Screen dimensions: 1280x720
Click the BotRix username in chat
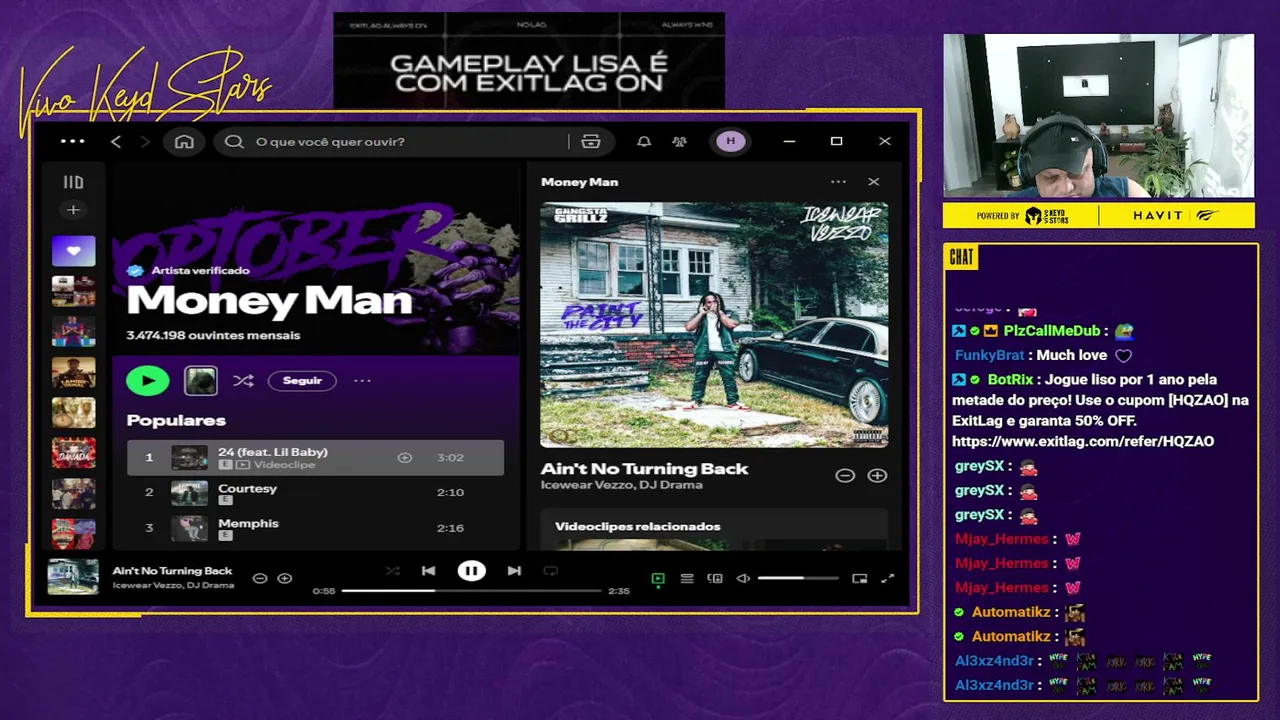(x=1010, y=380)
